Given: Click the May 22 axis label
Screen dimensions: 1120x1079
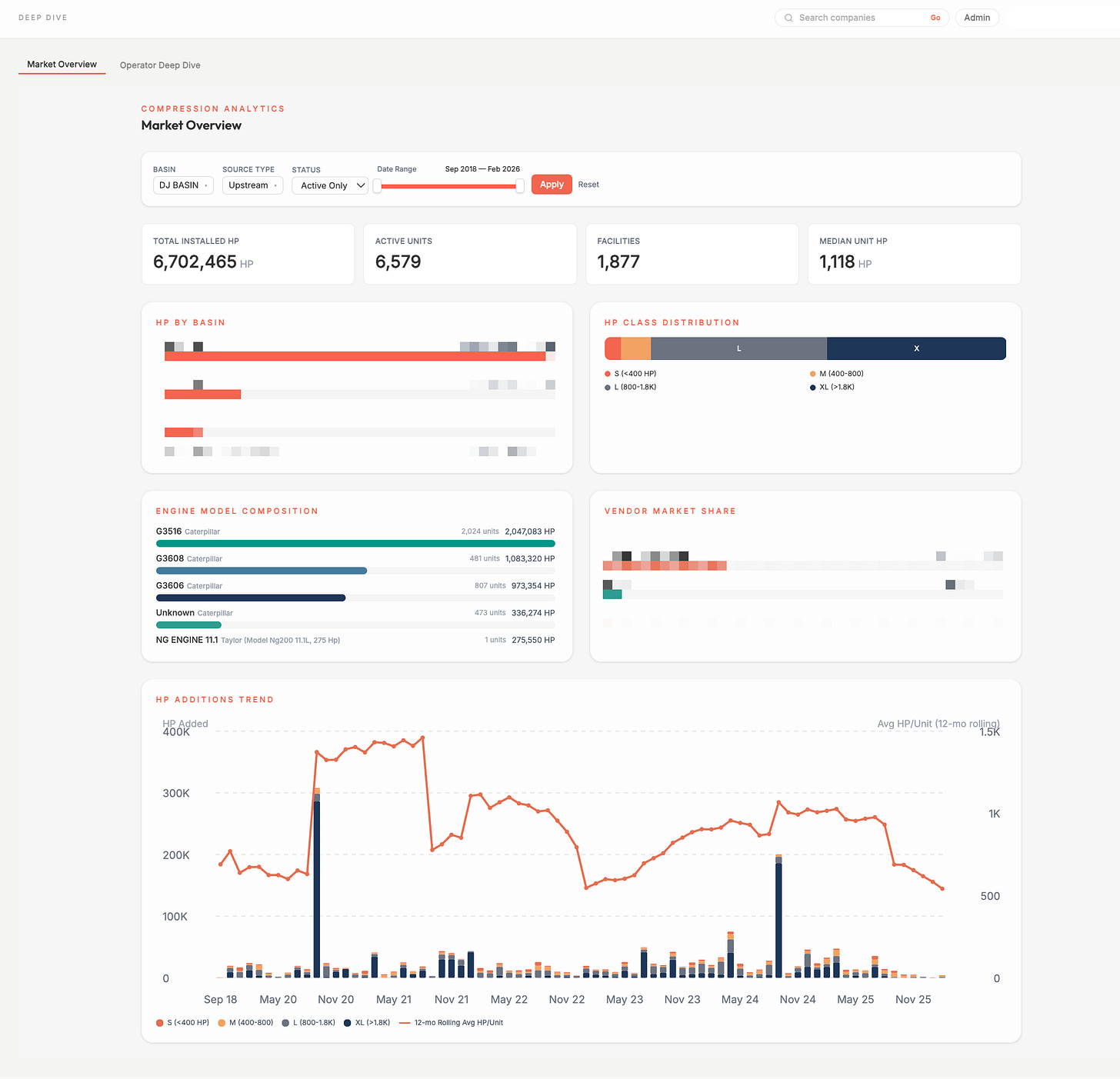Looking at the screenshot, I should (x=509, y=1000).
